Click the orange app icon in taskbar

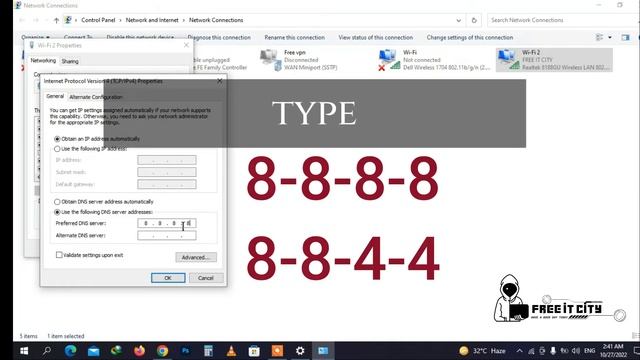(277, 351)
